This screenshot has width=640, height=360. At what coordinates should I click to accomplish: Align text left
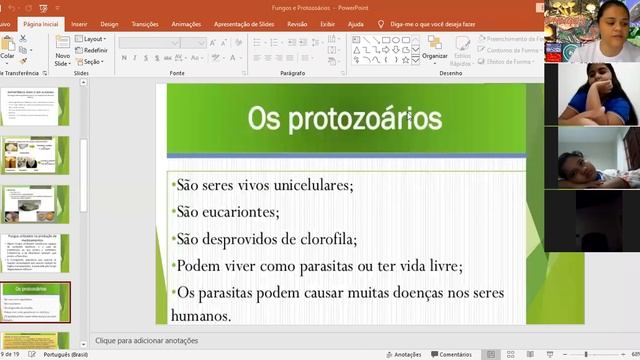point(257,58)
